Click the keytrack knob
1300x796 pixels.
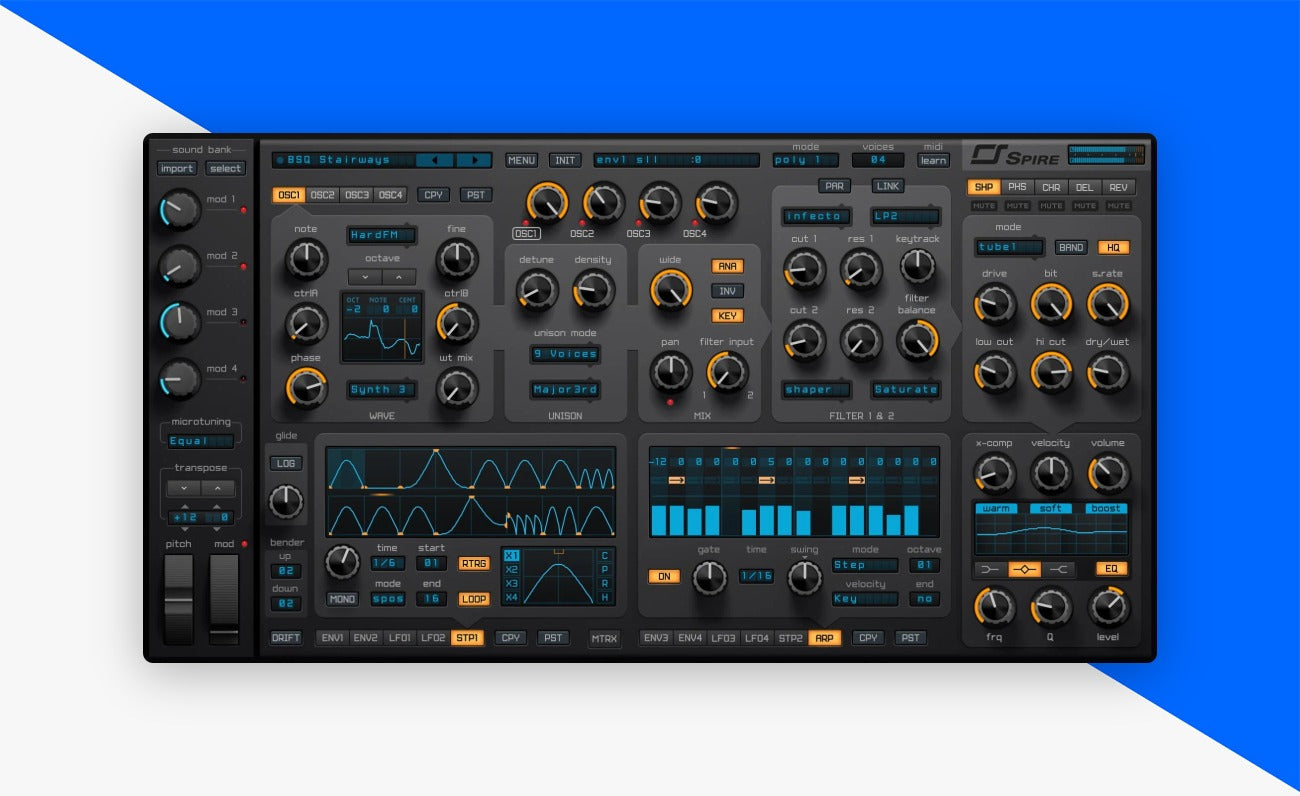tap(917, 266)
